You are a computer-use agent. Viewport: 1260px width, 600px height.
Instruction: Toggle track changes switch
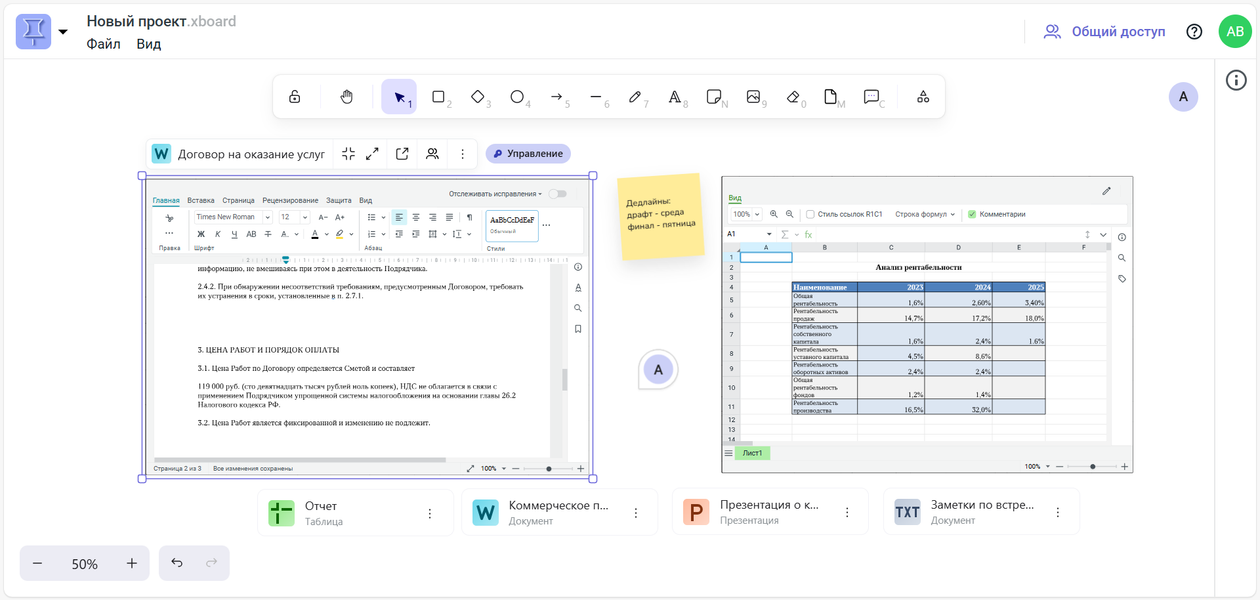[557, 194]
